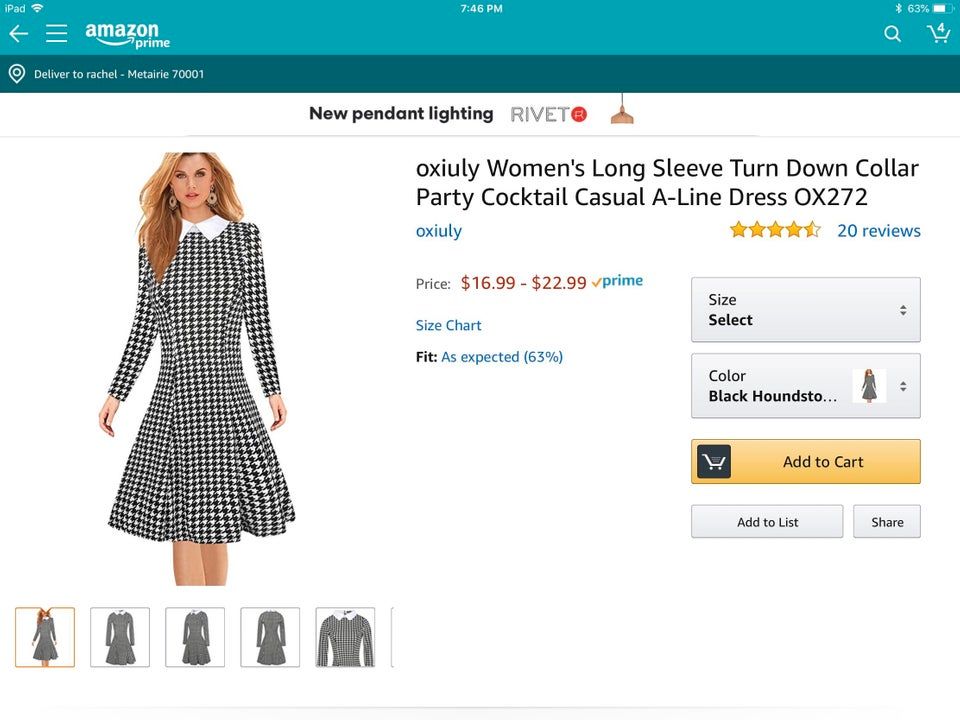View the close-up collar thumbnail
This screenshot has width=960, height=720.
tap(345, 637)
